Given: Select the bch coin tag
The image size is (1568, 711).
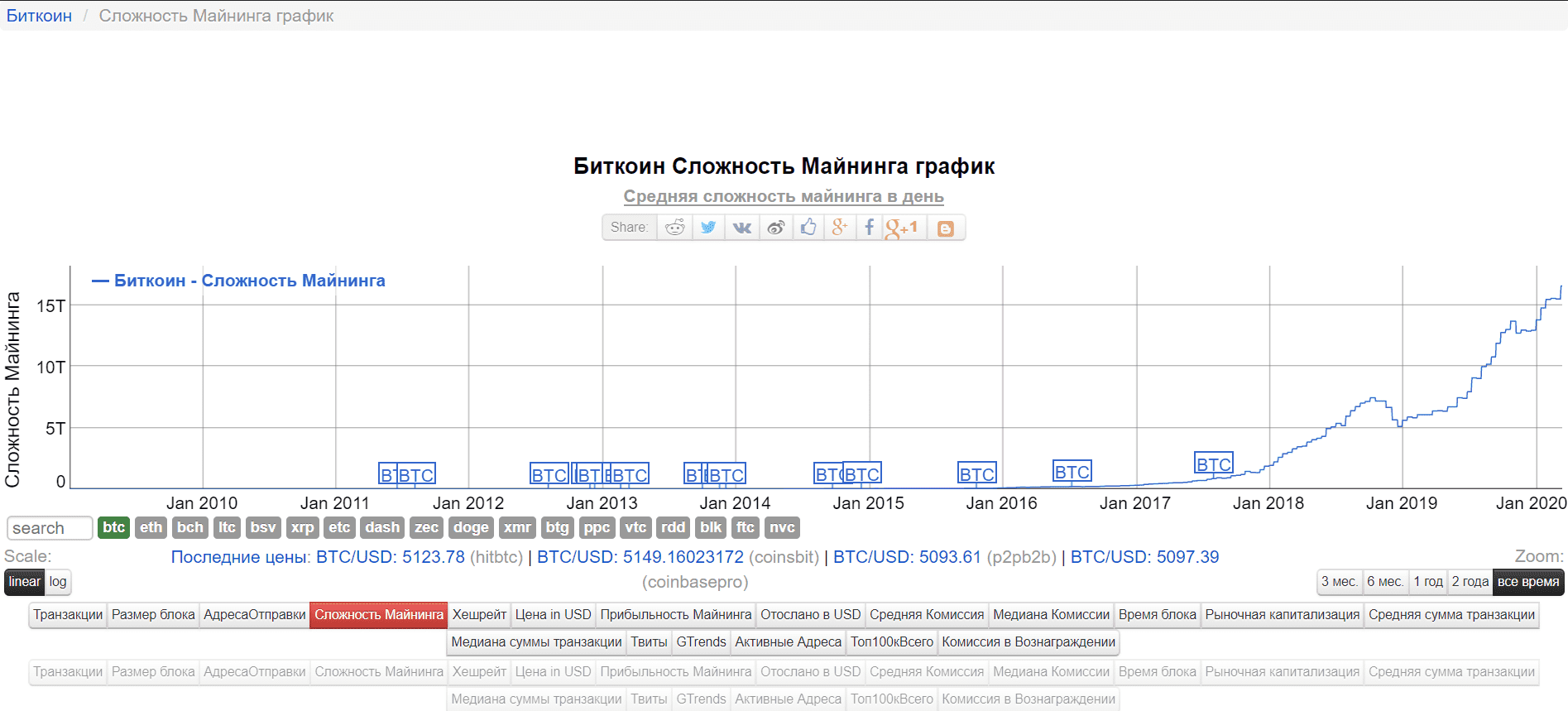Looking at the screenshot, I should 189,527.
